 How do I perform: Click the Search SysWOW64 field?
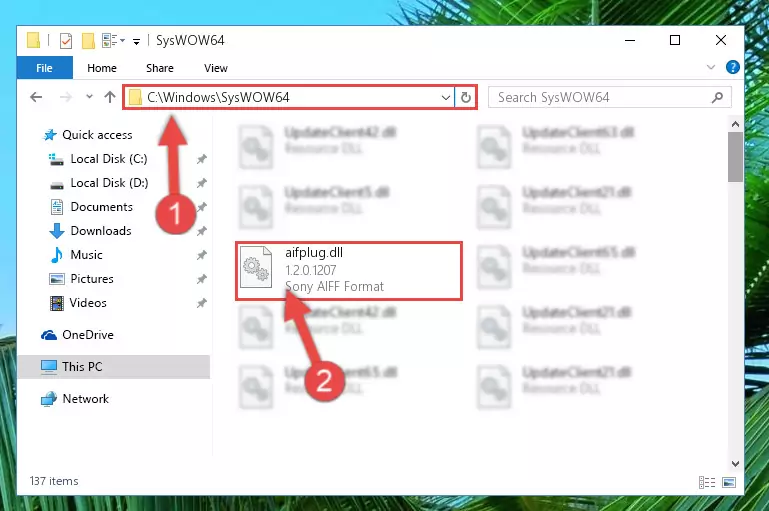610,97
